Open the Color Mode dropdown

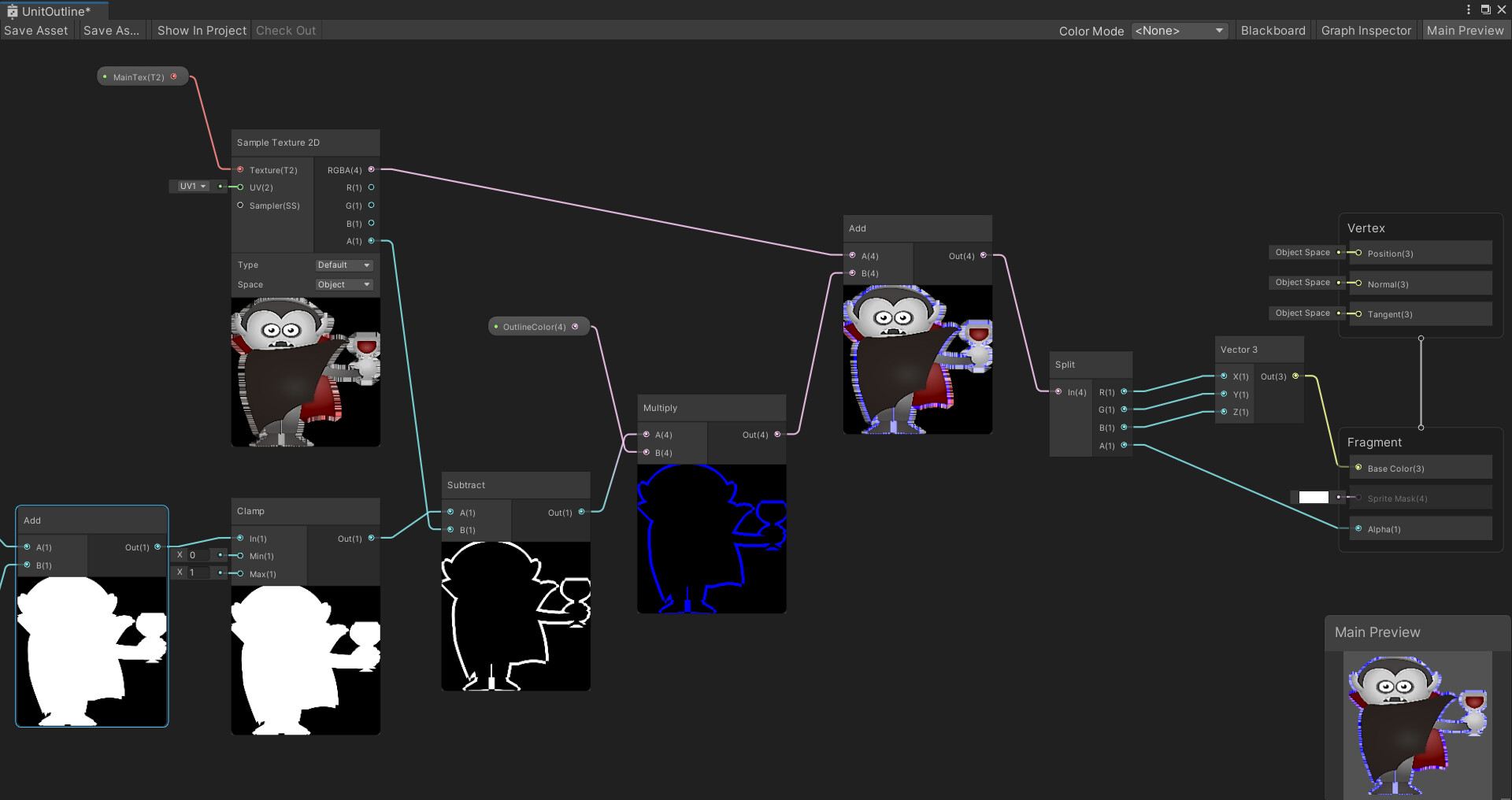[1178, 31]
